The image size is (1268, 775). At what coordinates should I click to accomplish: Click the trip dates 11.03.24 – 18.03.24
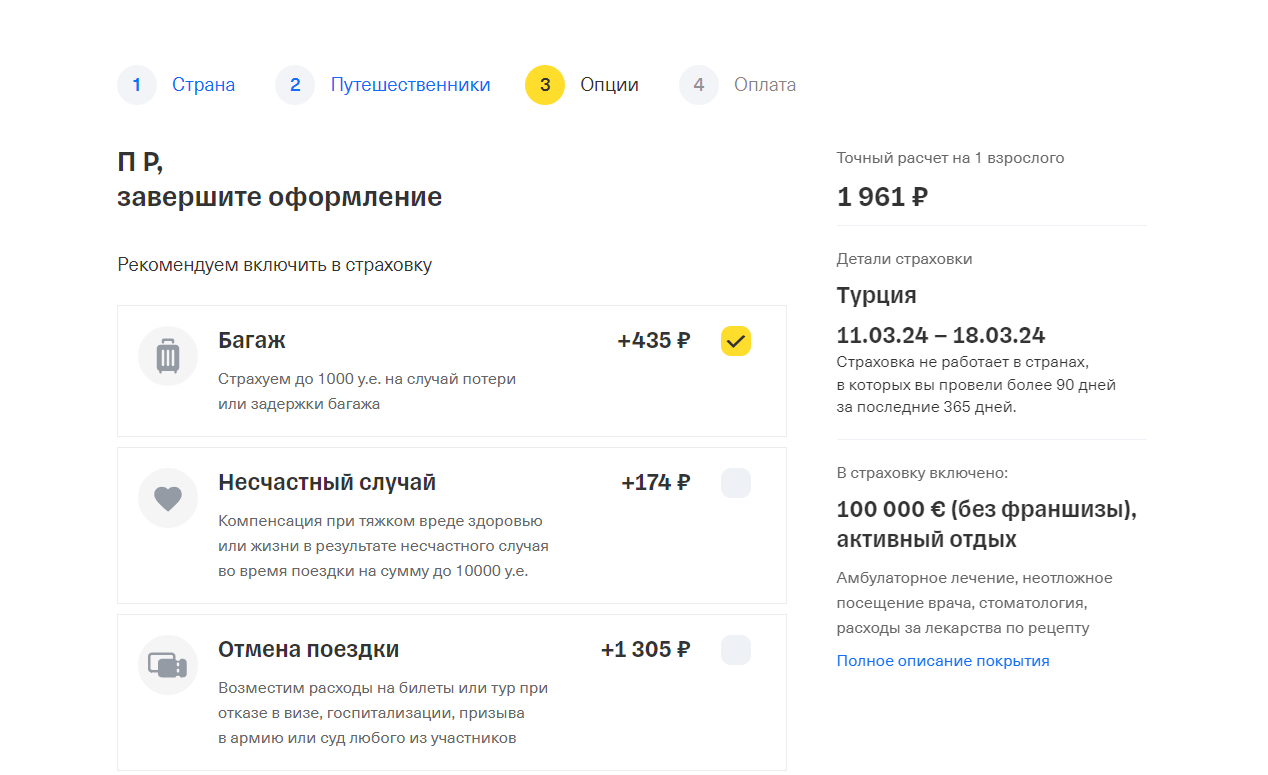[941, 335]
